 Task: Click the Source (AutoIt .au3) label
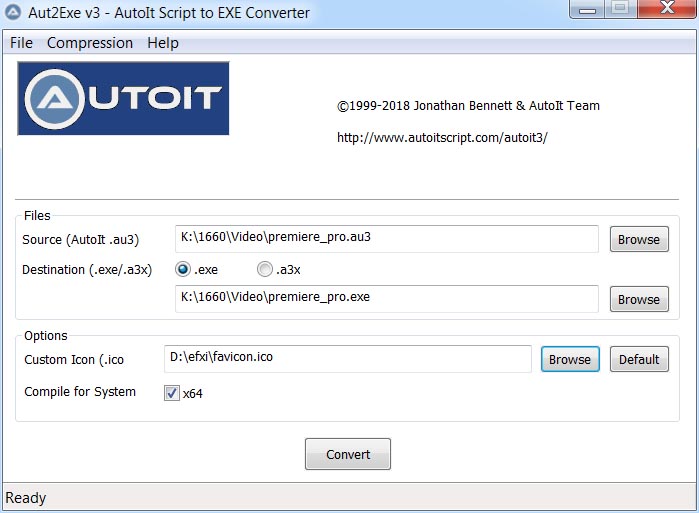81,240
